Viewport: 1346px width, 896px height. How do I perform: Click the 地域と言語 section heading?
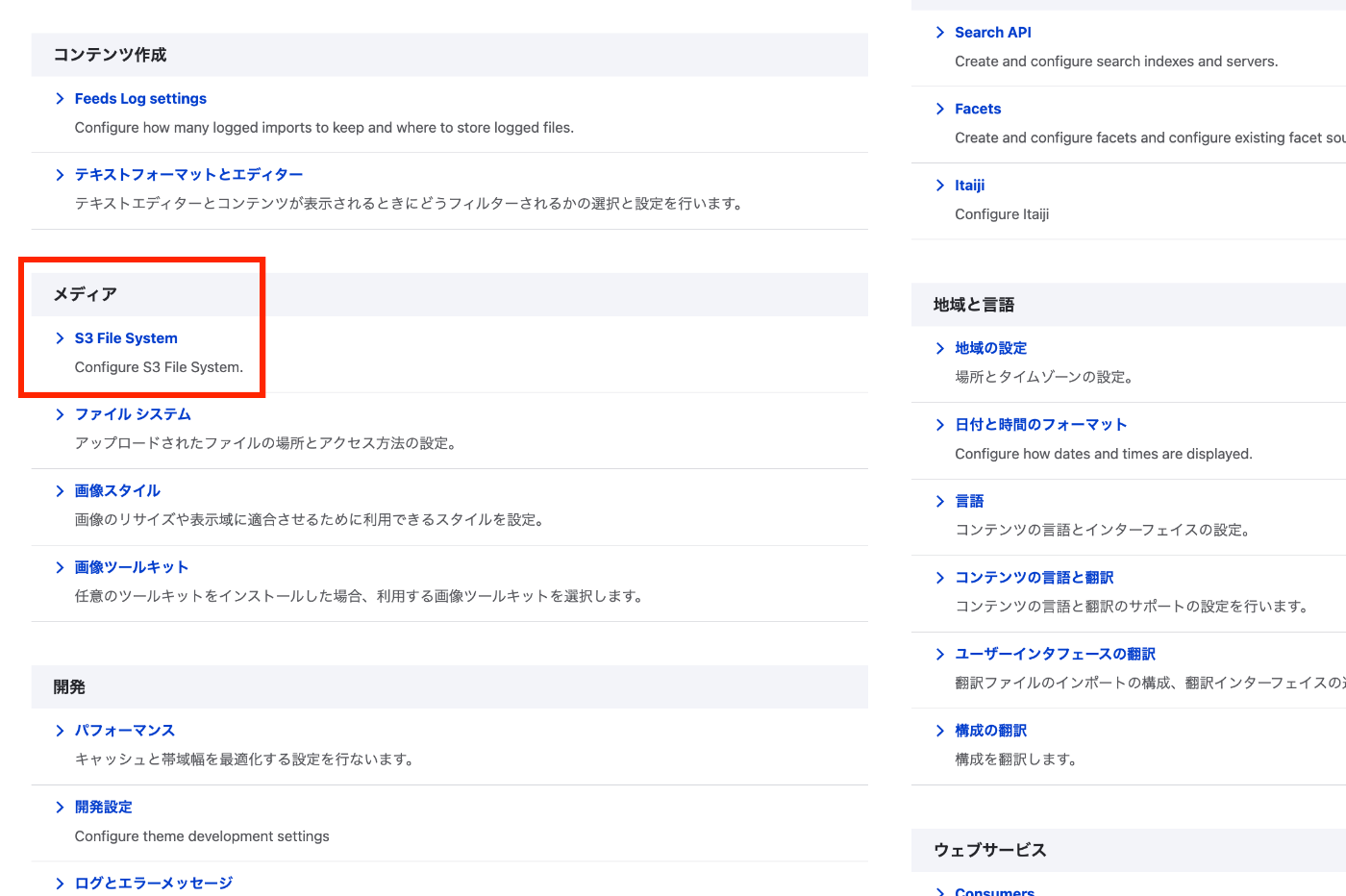[x=974, y=305]
